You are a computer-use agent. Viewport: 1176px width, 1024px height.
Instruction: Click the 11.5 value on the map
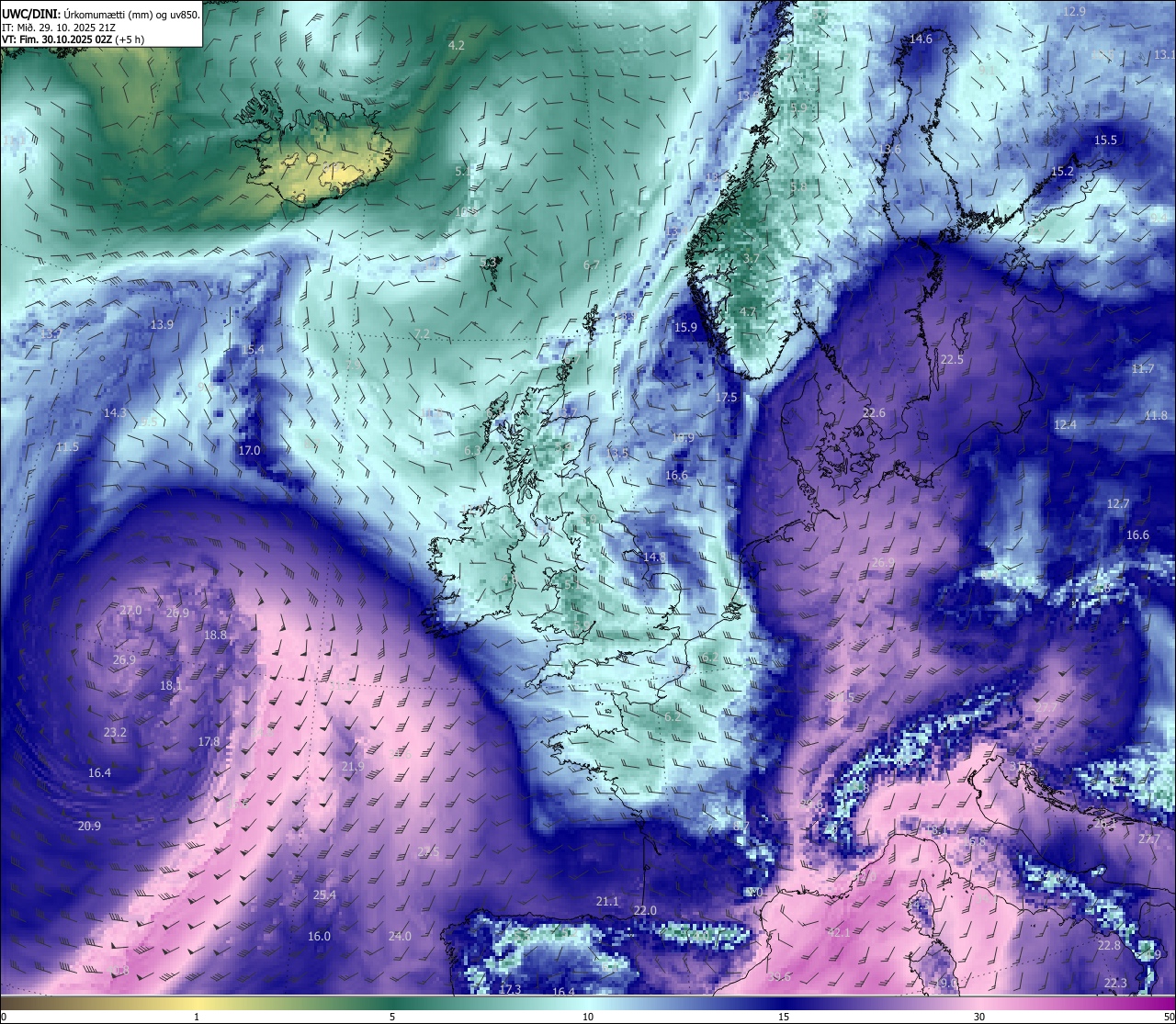(67, 446)
